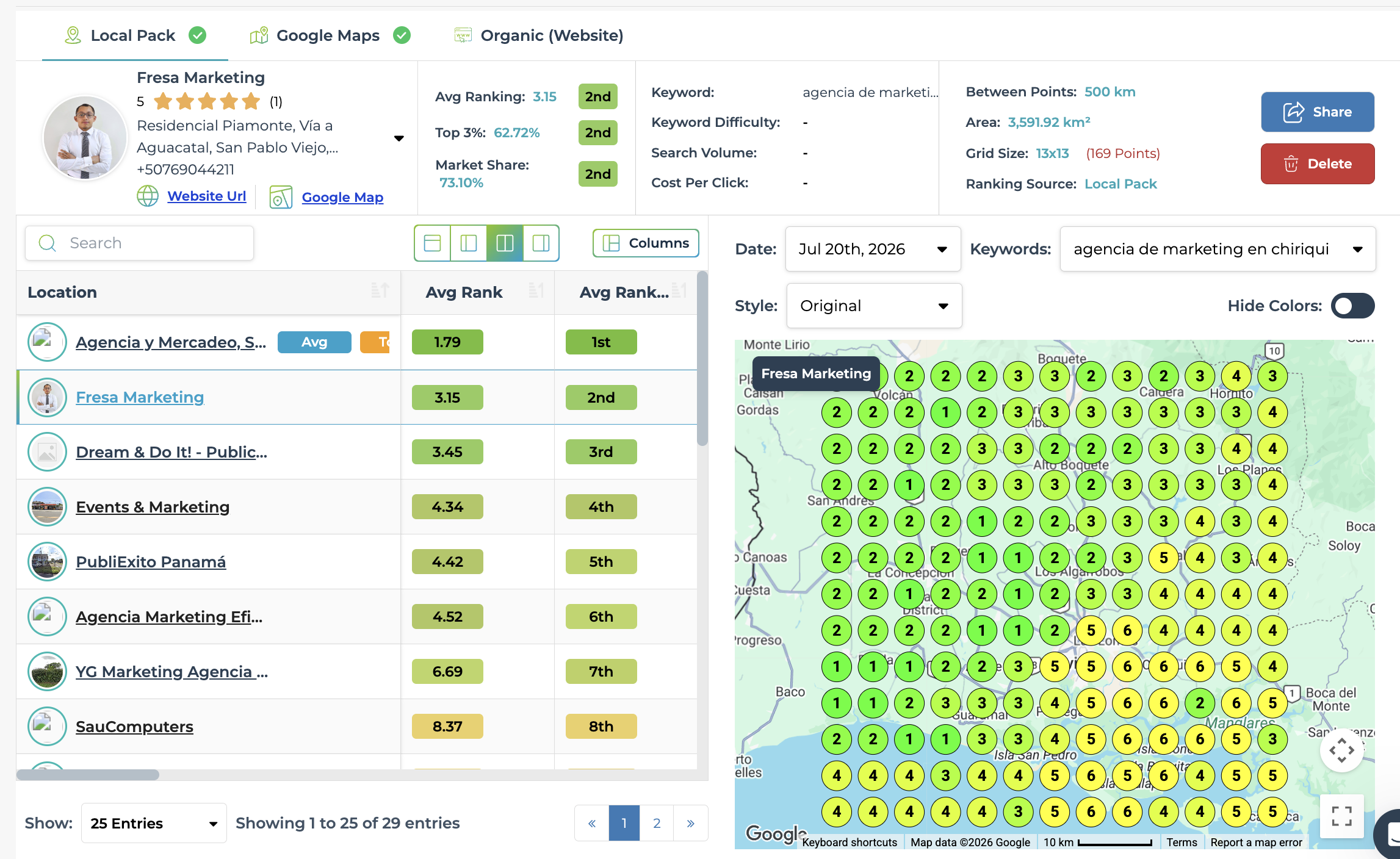This screenshot has height=859, width=1400.
Task: Go to page 2 of results
Action: tap(657, 823)
